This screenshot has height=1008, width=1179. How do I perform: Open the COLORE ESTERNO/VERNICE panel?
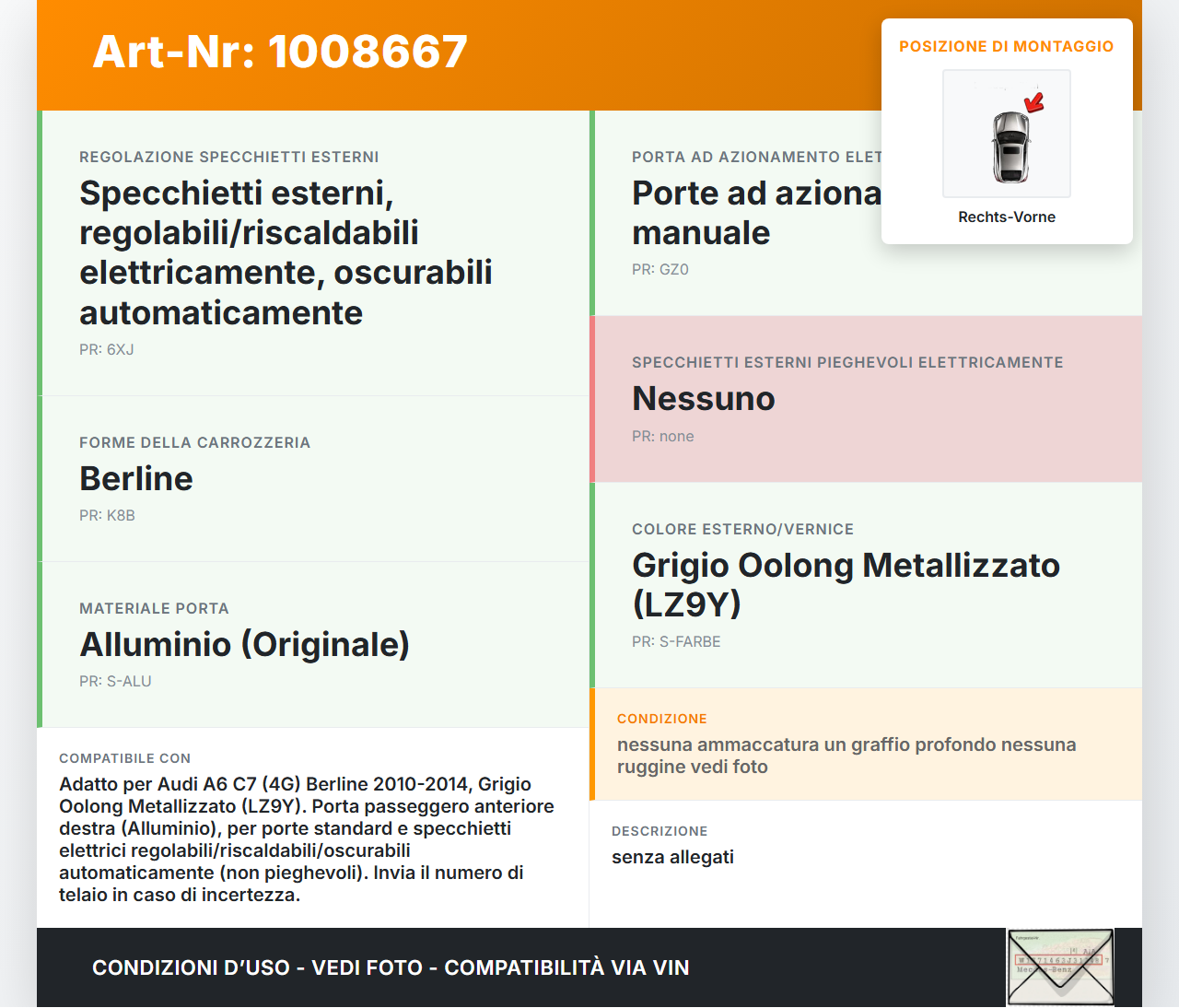tap(742, 529)
